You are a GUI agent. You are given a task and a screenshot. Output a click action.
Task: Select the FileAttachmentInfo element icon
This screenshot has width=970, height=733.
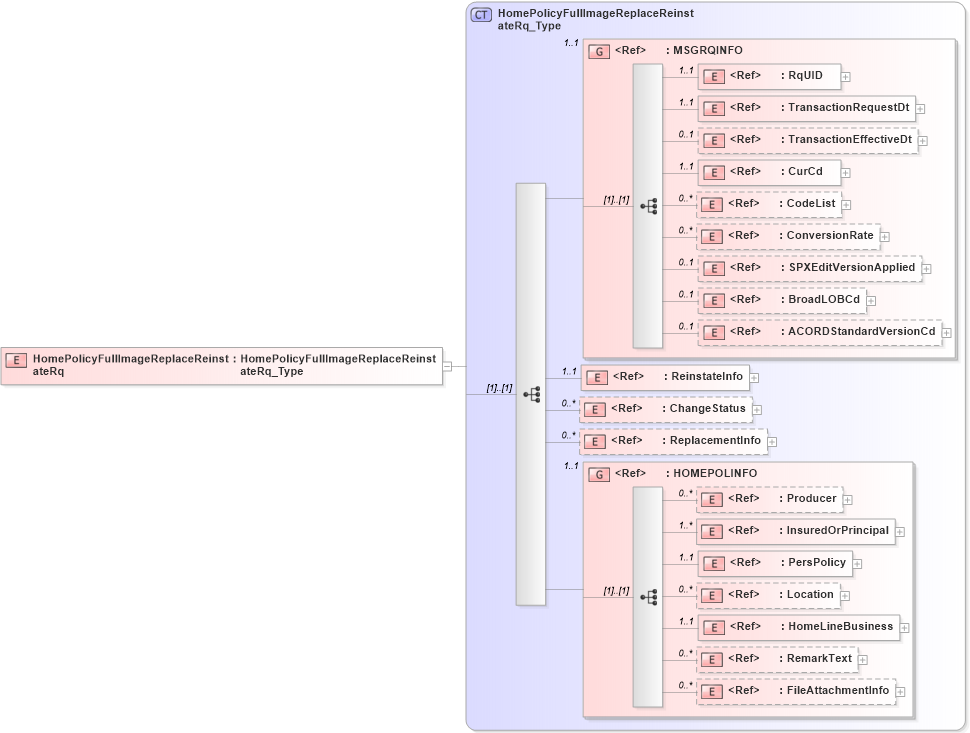coord(712,690)
